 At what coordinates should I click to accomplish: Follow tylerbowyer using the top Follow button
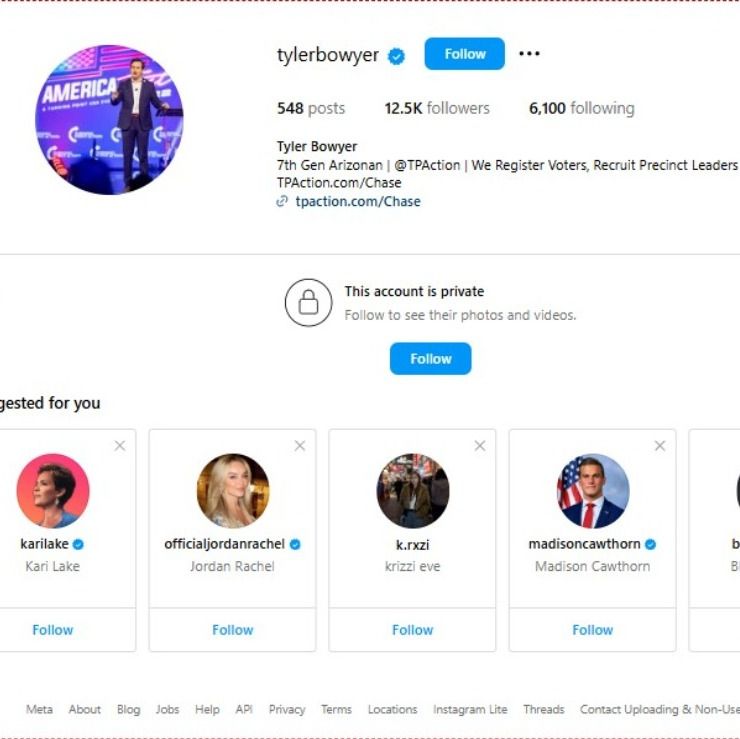pyautogui.click(x=464, y=54)
